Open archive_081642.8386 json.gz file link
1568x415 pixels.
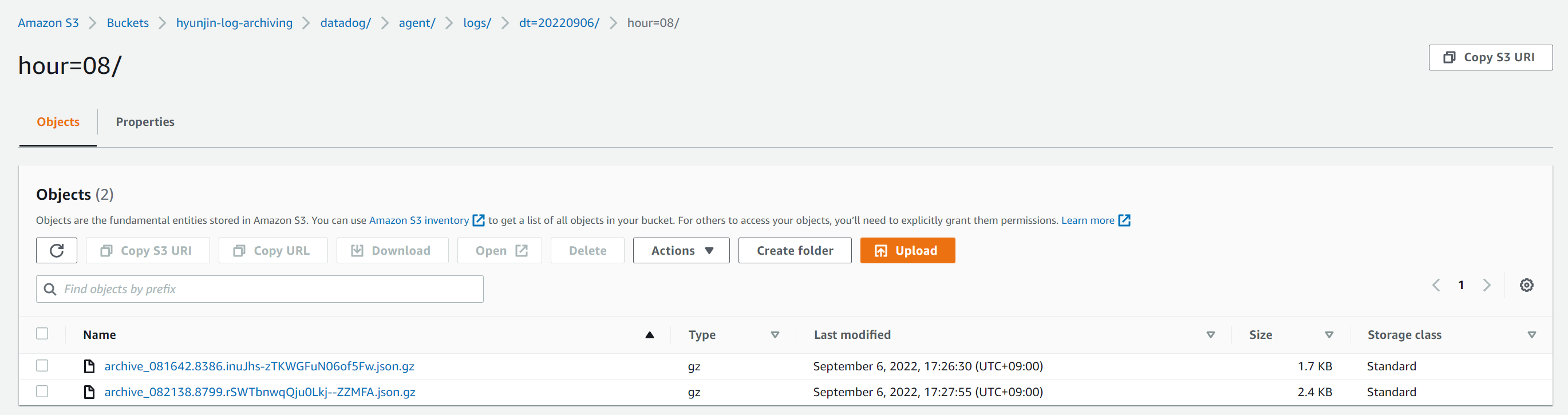259,366
